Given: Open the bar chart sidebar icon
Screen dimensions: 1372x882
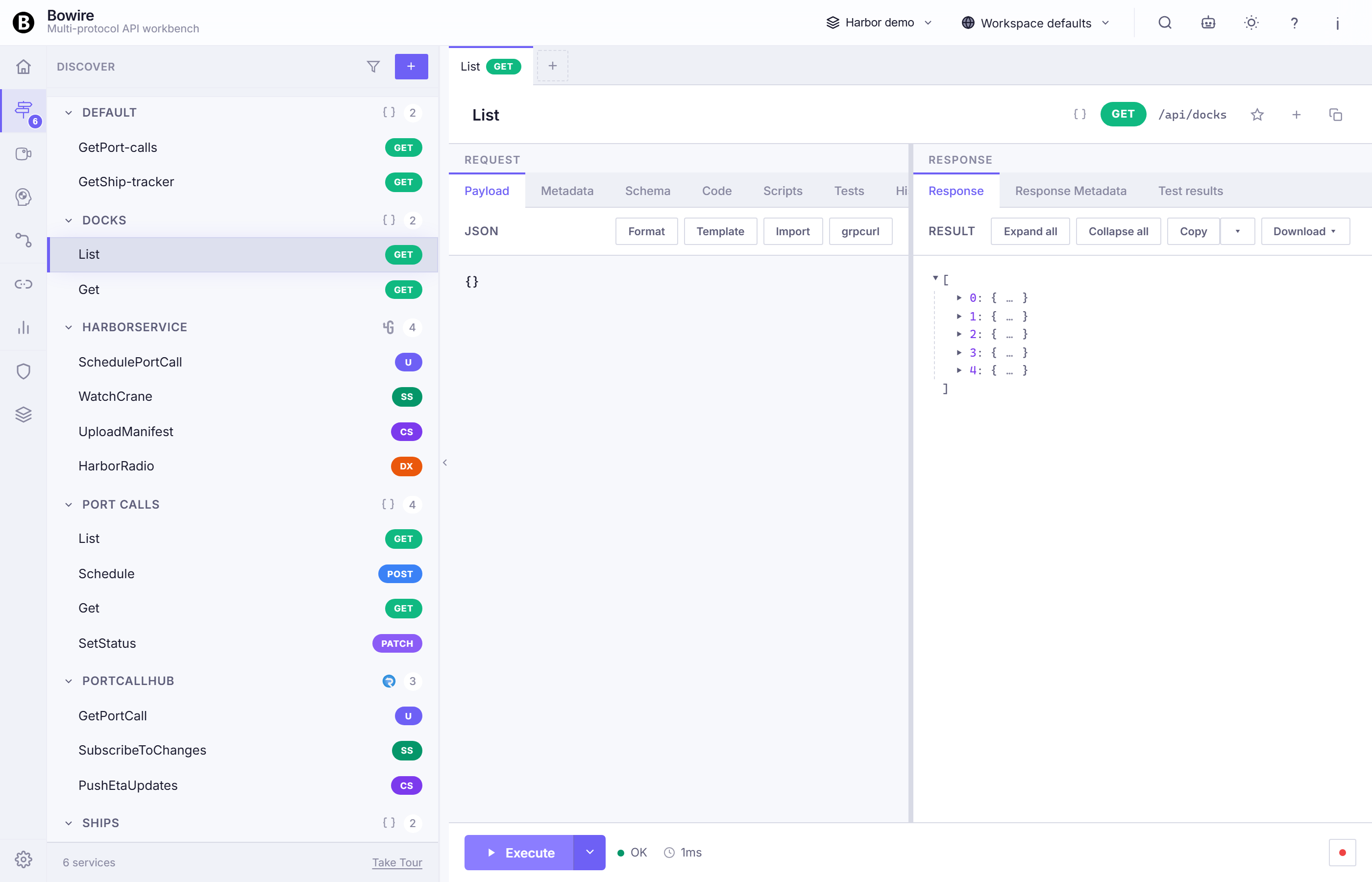Looking at the screenshot, I should 23,328.
